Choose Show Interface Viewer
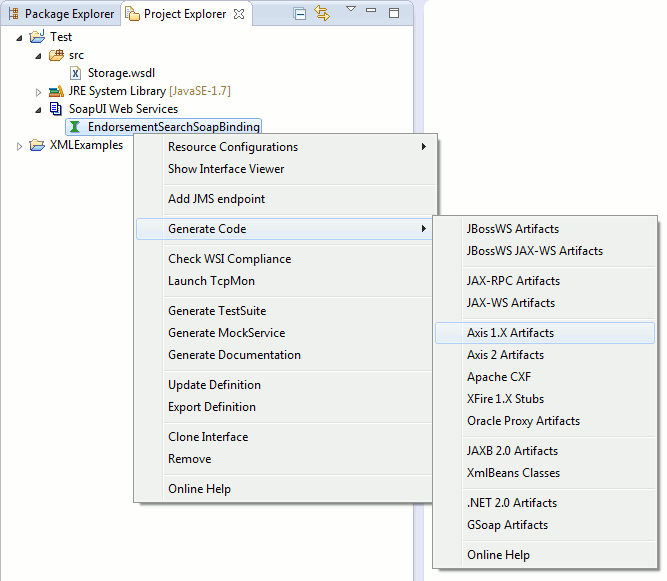This screenshot has height=581, width=667. tap(226, 169)
